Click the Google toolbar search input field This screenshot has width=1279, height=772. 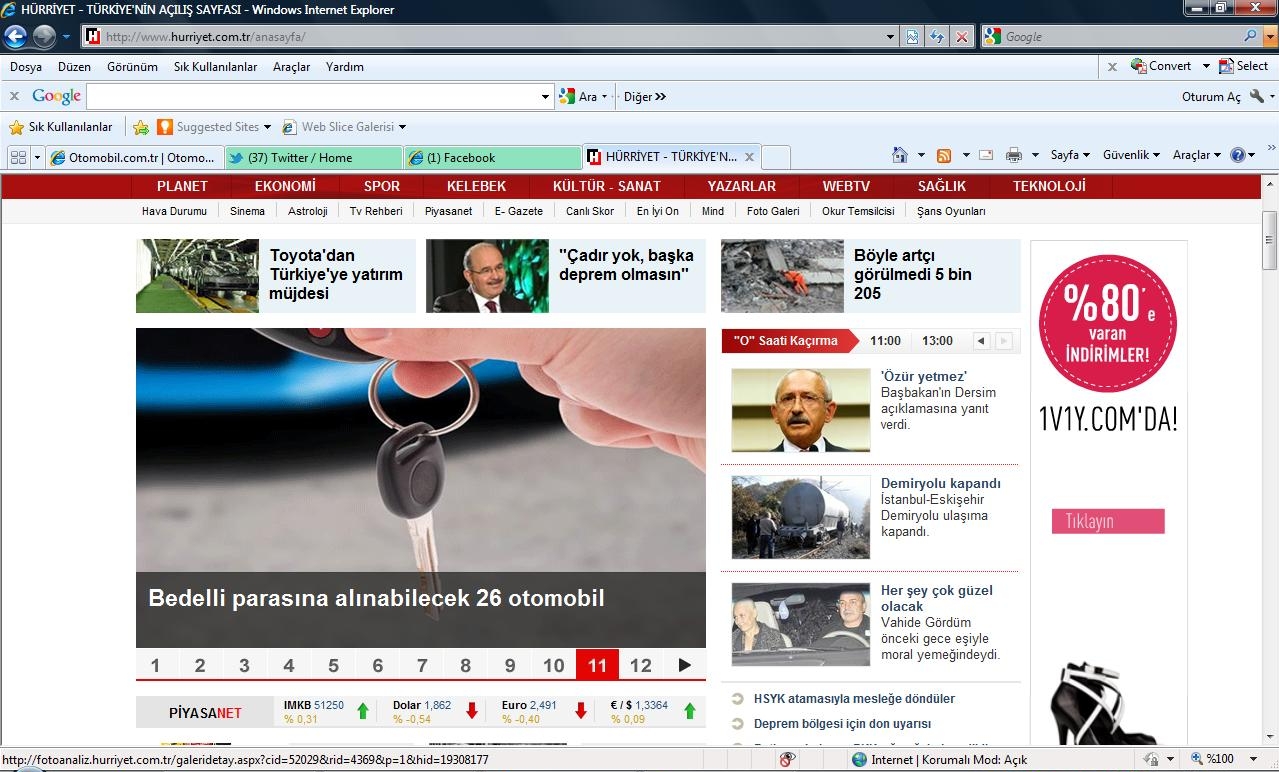[x=313, y=97]
